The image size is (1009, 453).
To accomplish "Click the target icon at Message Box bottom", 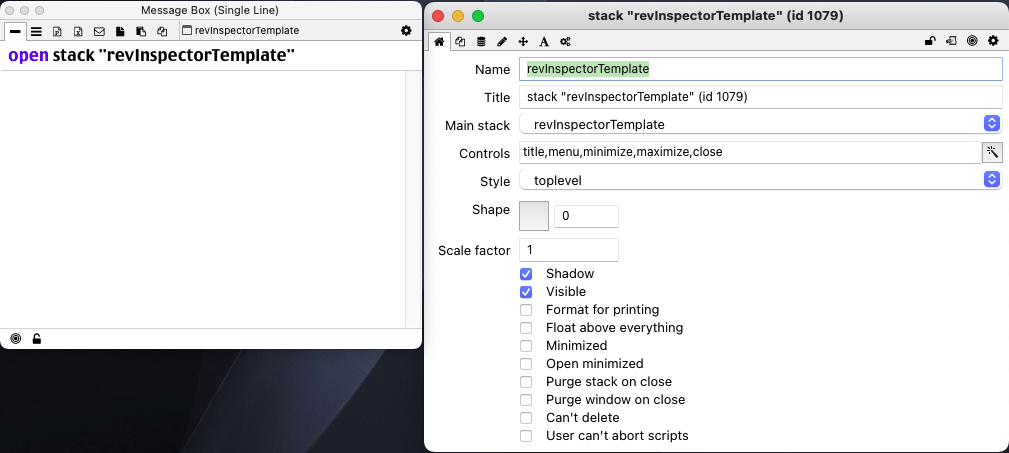I will [16, 339].
